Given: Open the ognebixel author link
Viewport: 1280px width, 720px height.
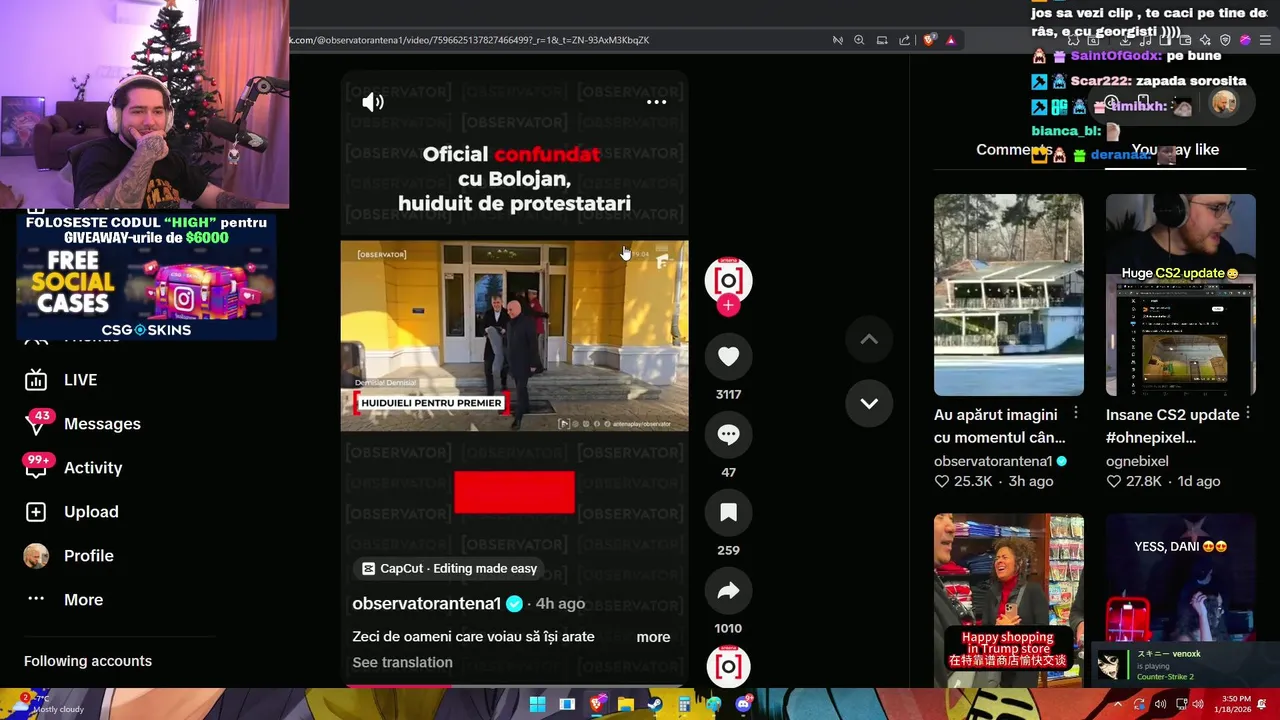Looking at the screenshot, I should click(1137, 461).
